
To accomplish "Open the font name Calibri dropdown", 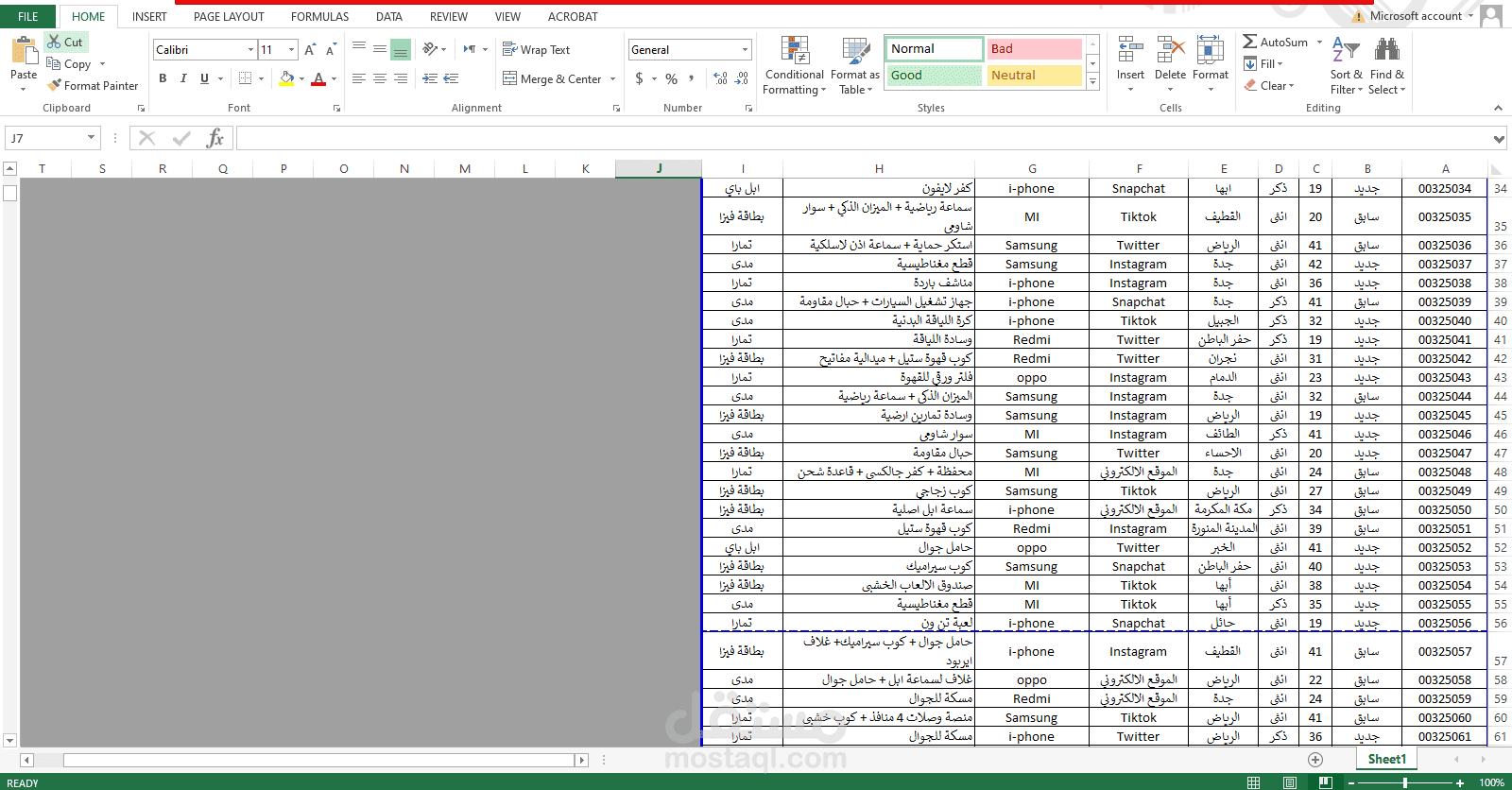I will pos(251,49).
